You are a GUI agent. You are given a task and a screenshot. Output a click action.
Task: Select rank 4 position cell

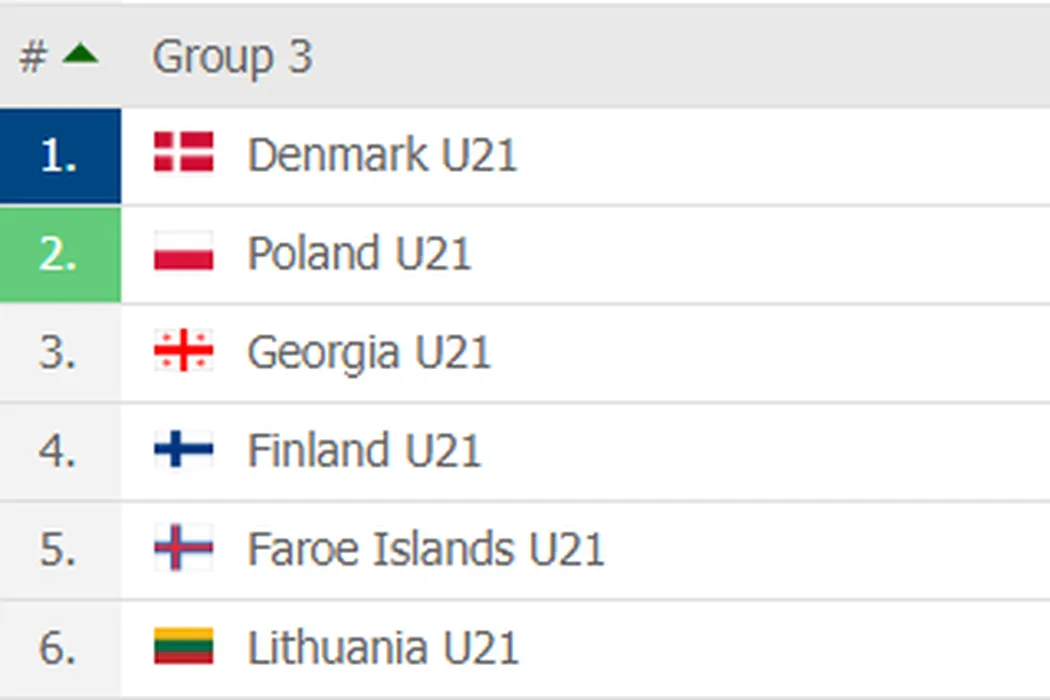point(60,451)
